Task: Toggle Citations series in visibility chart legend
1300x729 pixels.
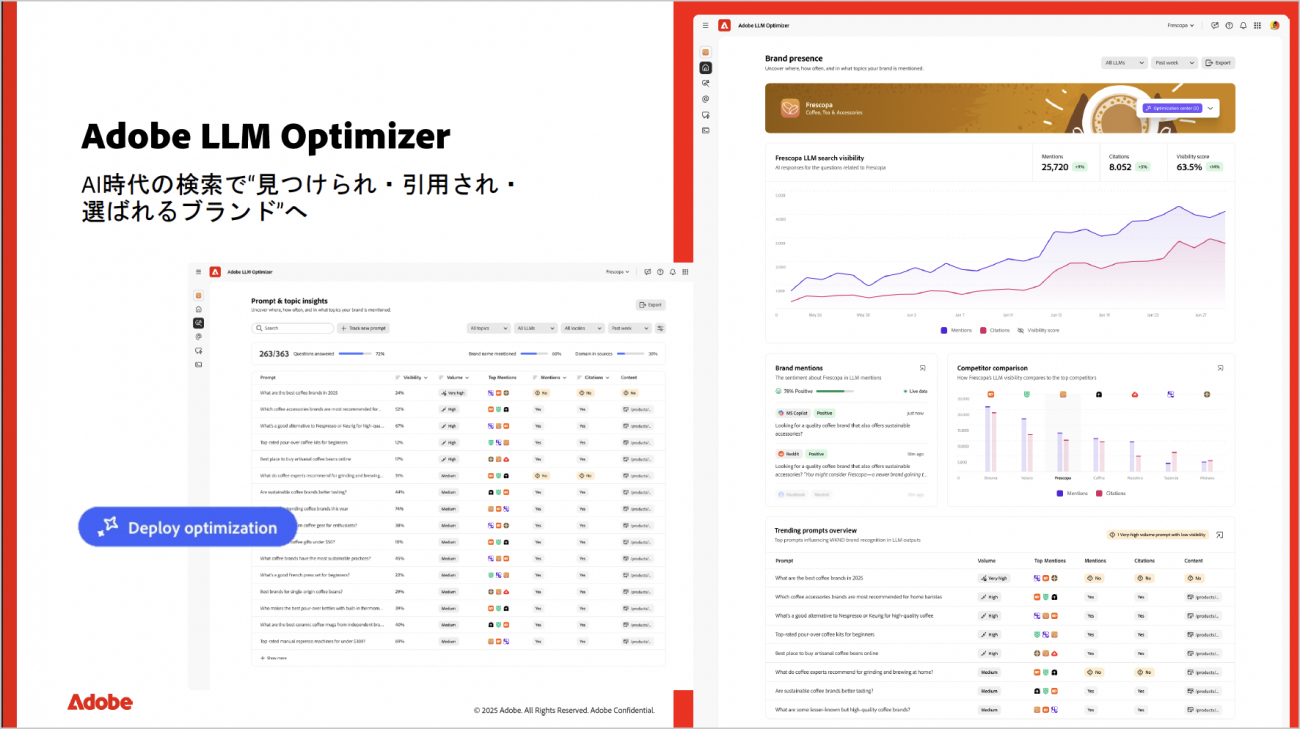Action: (996, 330)
